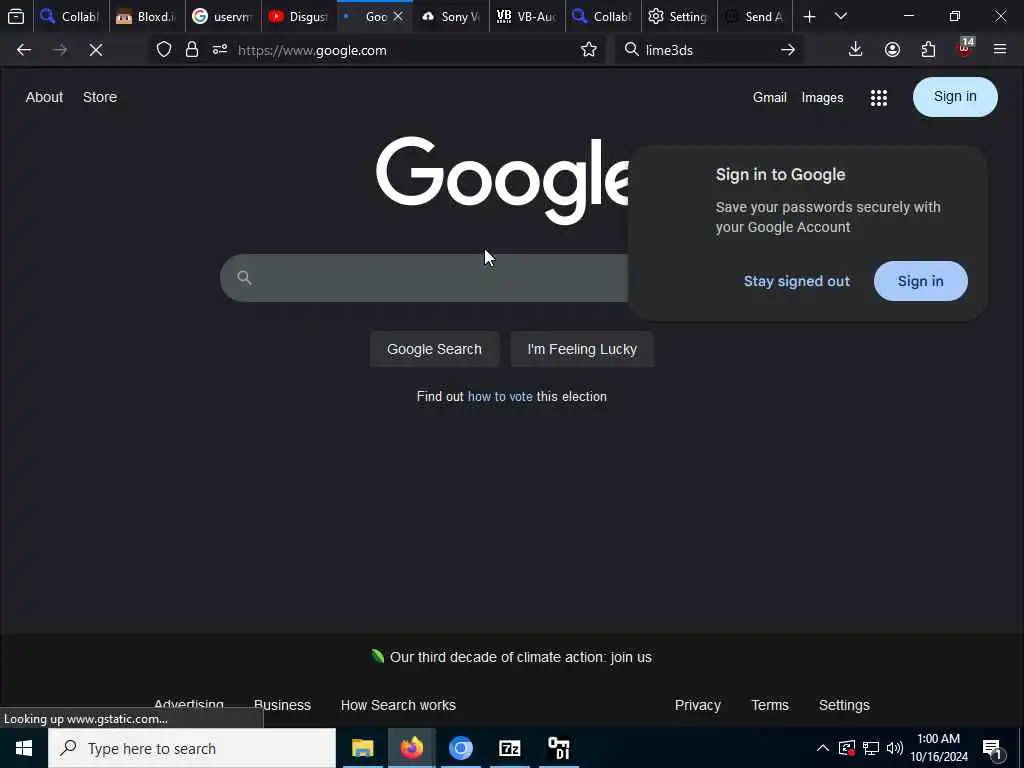
Task: Stop loading the page with the X button
Action: point(96,50)
